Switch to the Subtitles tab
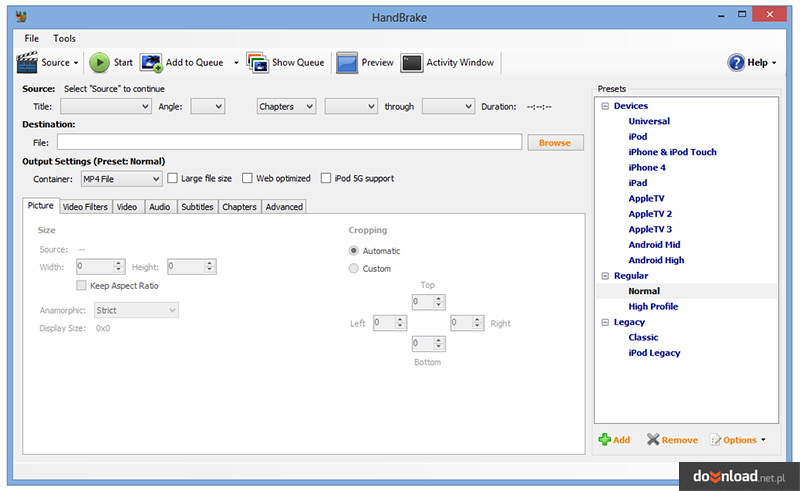The width and height of the screenshot is (800, 491). point(197,207)
